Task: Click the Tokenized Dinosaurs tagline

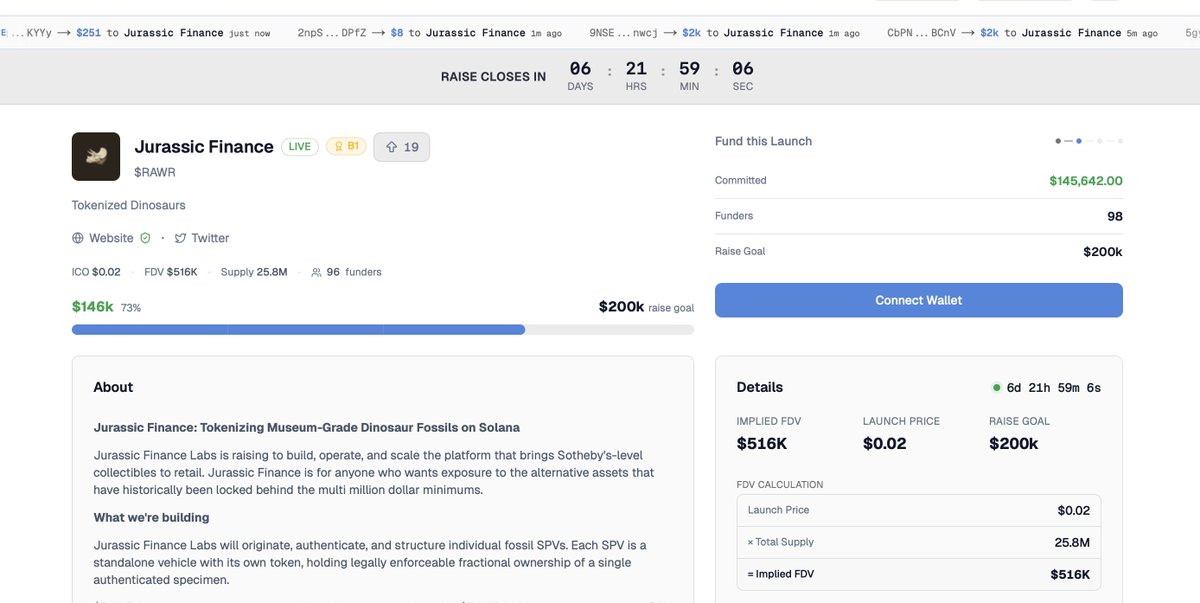Action: 128,205
